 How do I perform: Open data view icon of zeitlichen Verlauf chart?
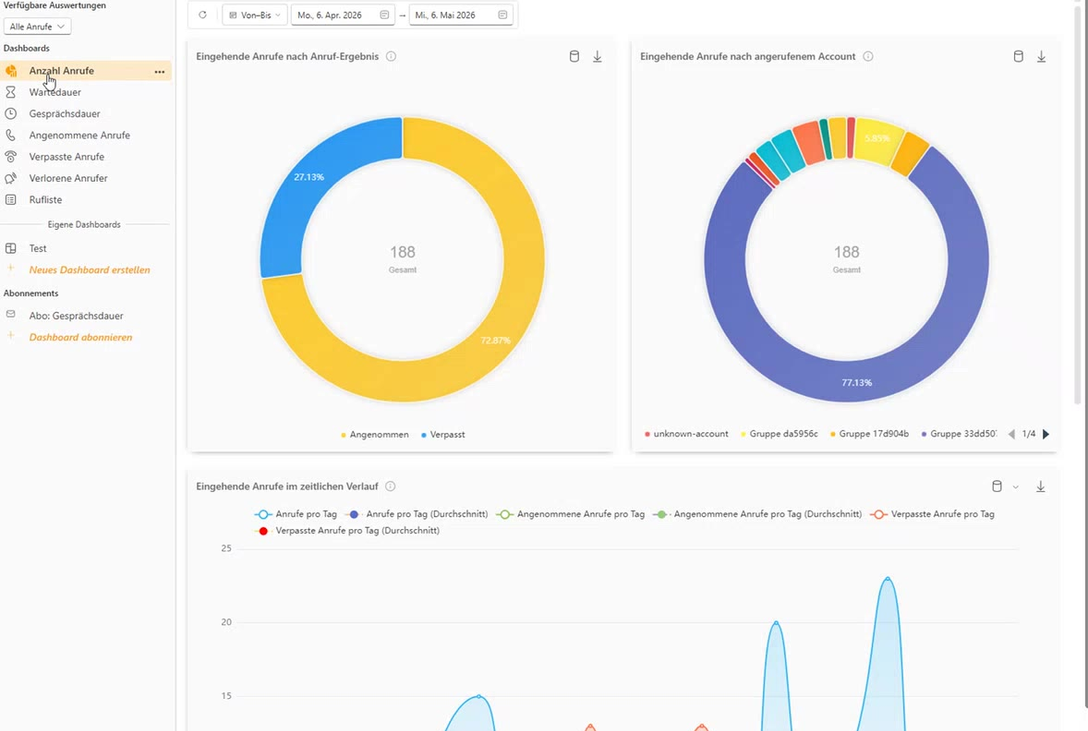tap(997, 487)
